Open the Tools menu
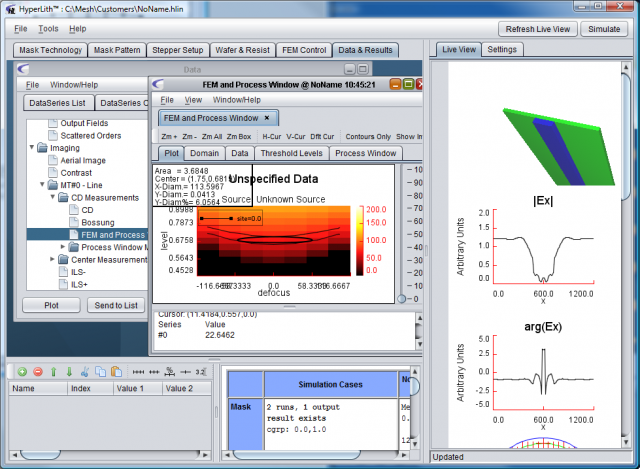Screen dimensions: 640x469 pyautogui.click(x=48, y=29)
